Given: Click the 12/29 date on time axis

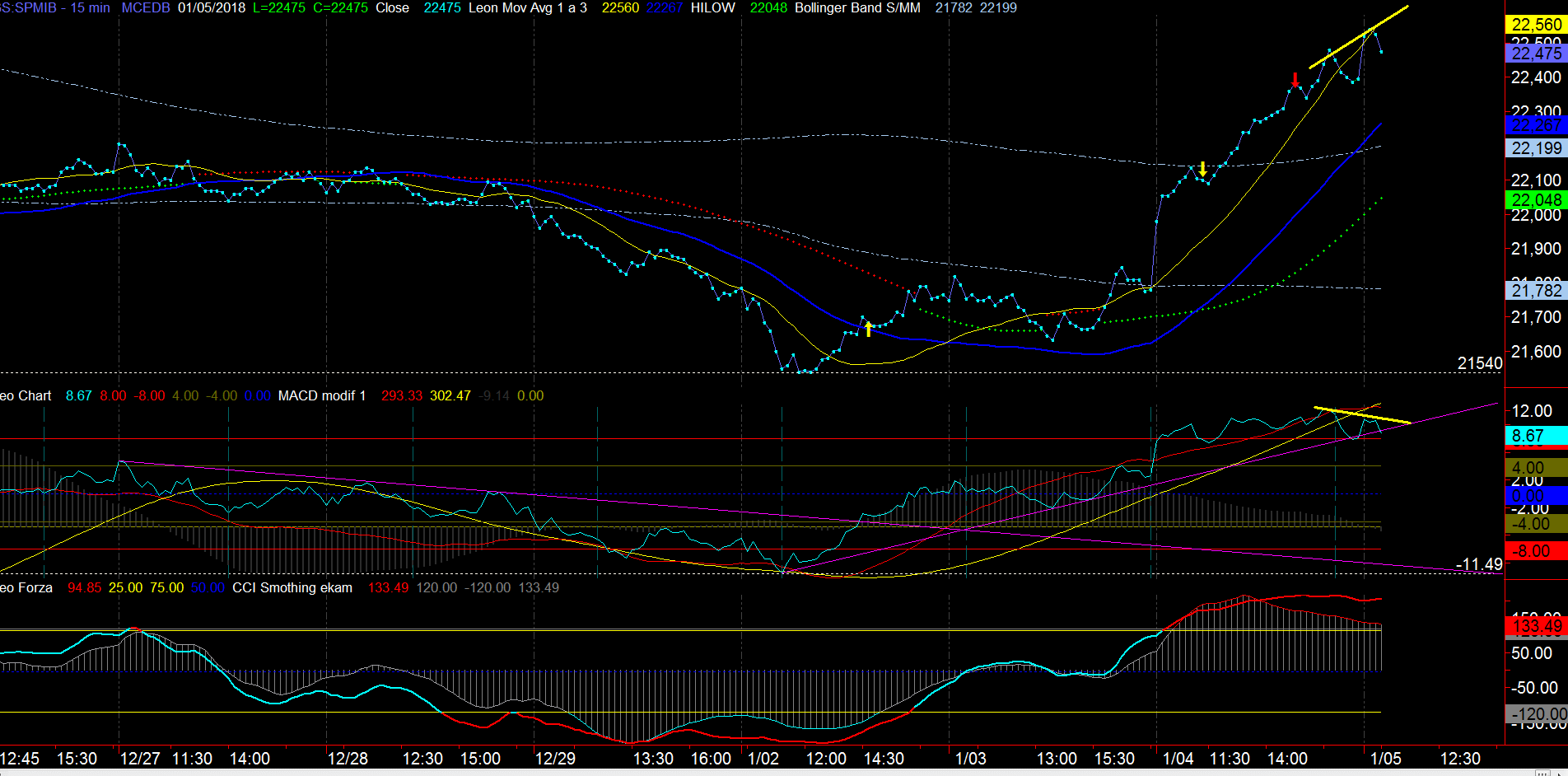Looking at the screenshot, I should 555,759.
